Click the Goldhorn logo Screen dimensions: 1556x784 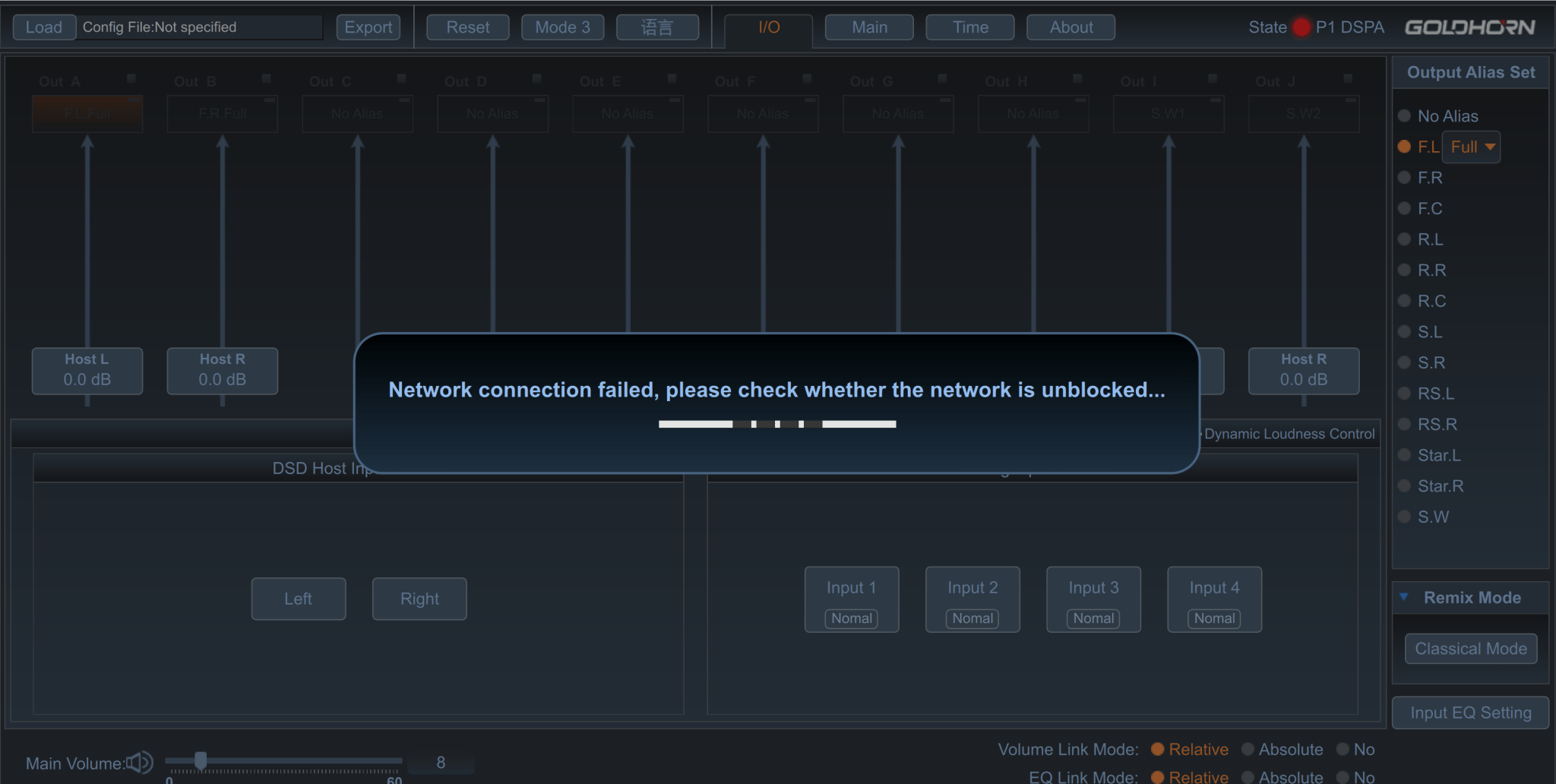pos(1469,27)
